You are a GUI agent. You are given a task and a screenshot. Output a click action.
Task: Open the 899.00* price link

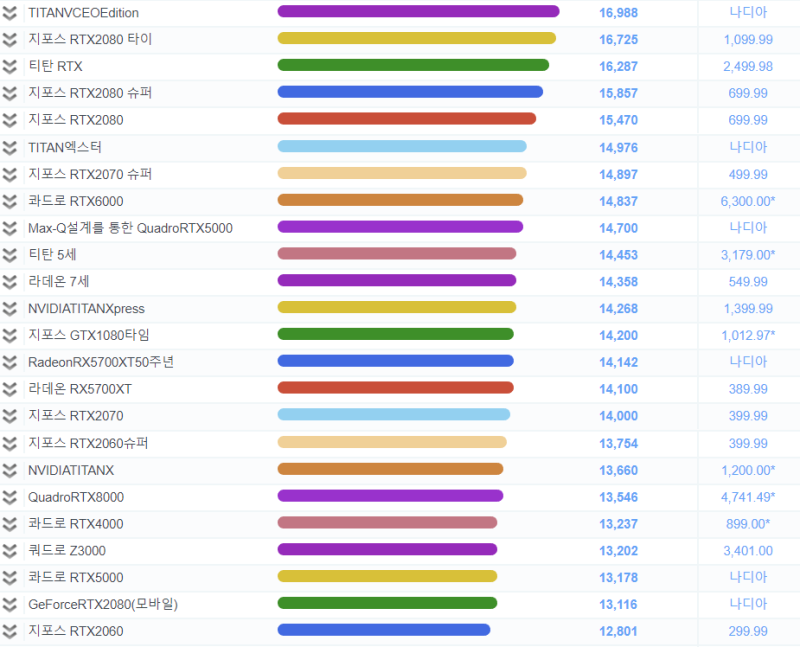(x=748, y=524)
